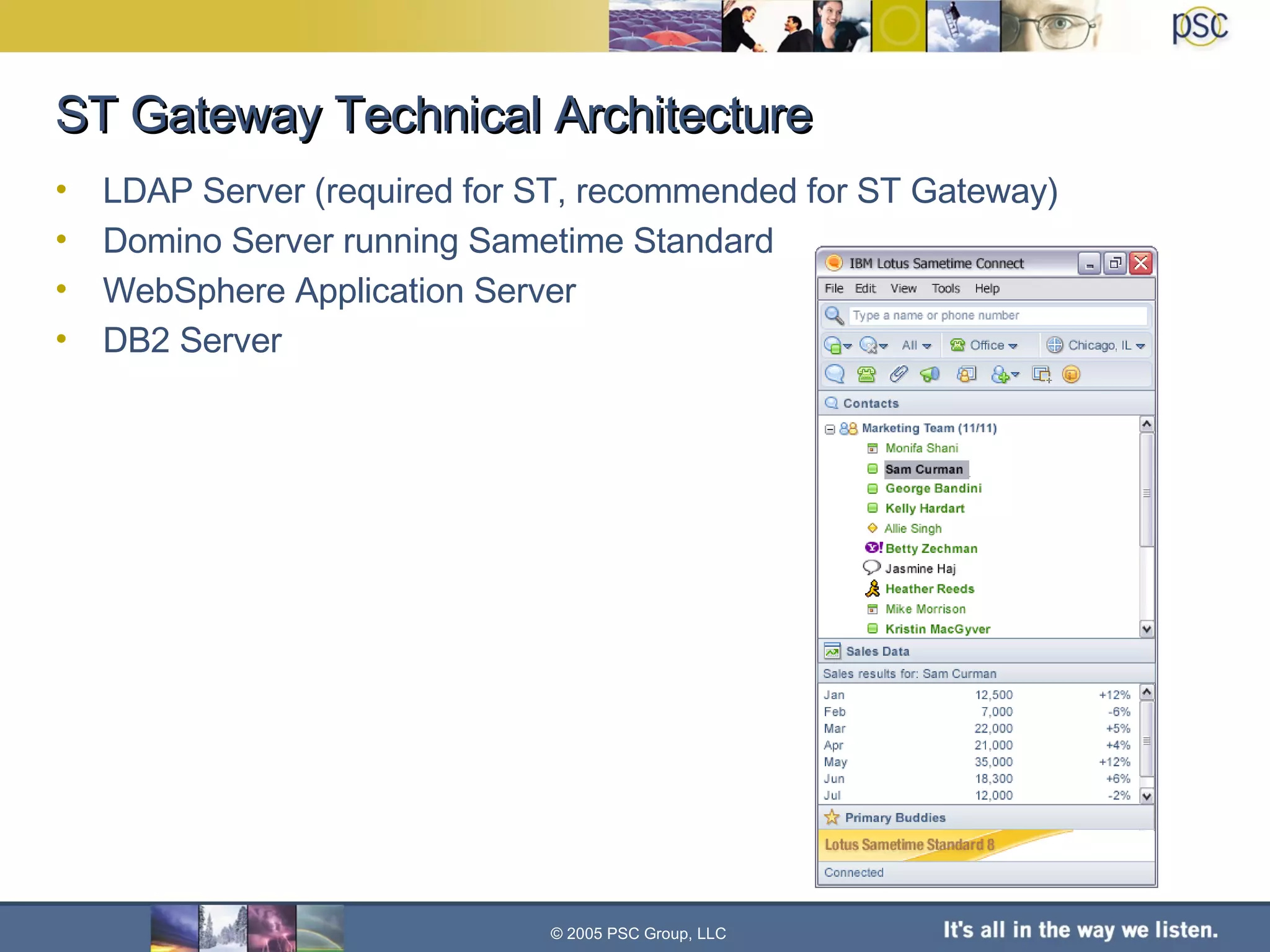This screenshot has height=952, width=1270.
Task: Click the Sales Data chart icon
Action: pos(832,651)
